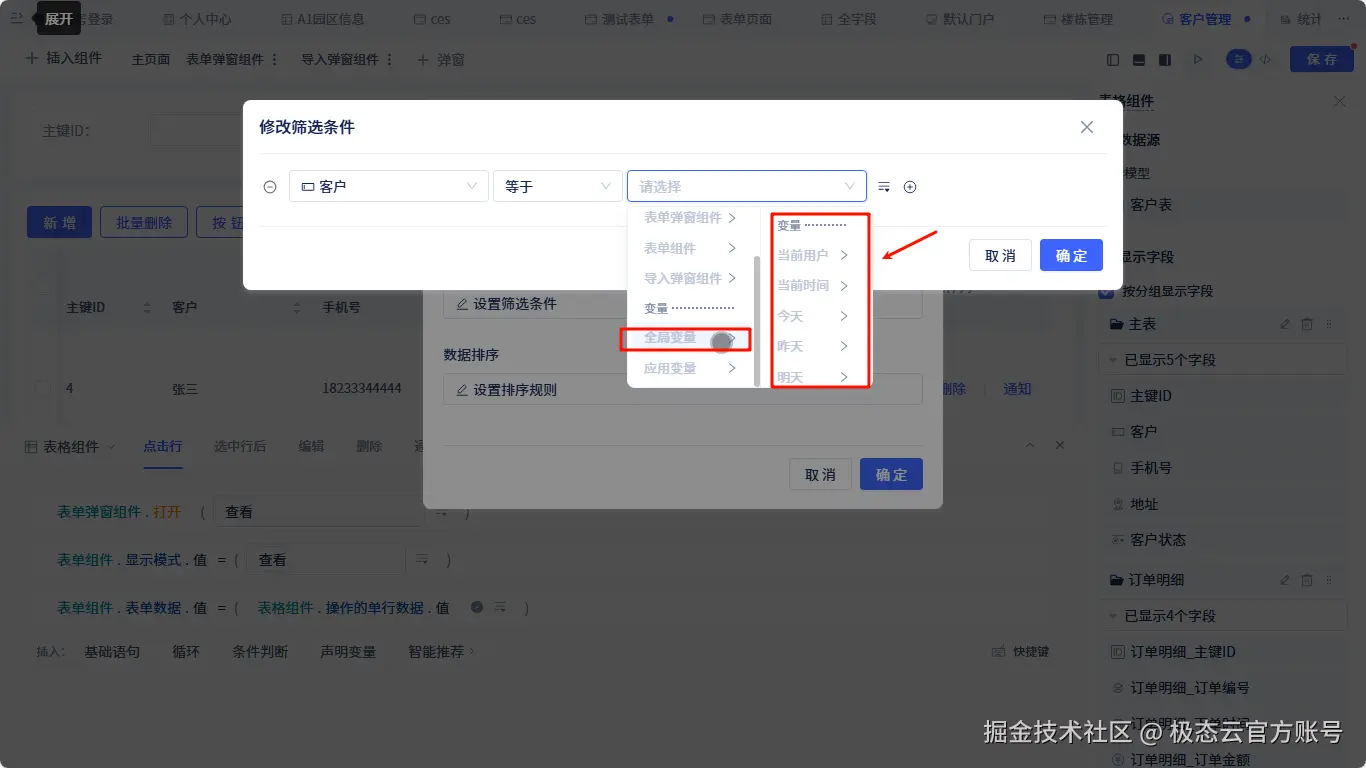Screen dimensions: 1366x768
Task: Click 取消 in the background settings dialog
Action: tap(820, 474)
